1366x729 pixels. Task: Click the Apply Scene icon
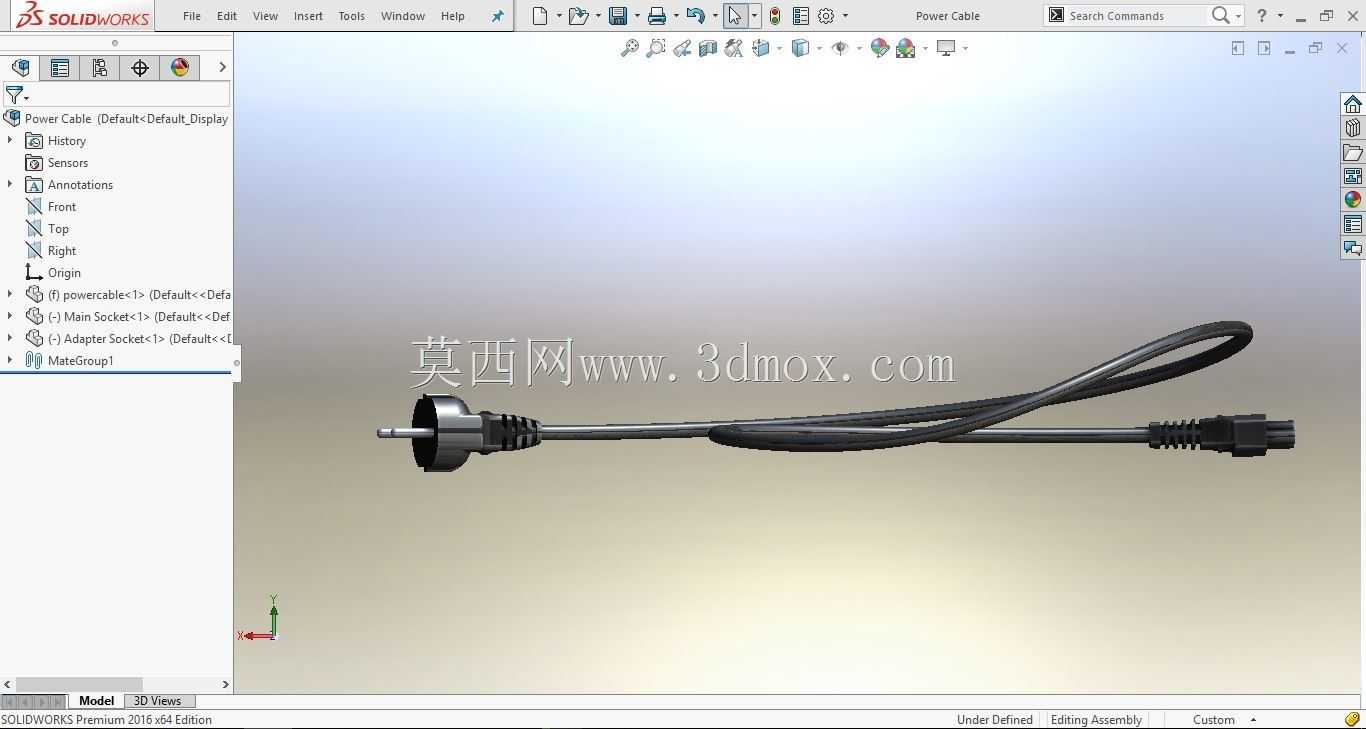906,48
